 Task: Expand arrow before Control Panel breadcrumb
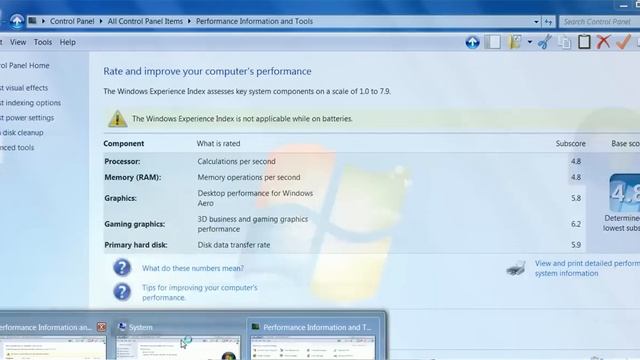pos(43,21)
